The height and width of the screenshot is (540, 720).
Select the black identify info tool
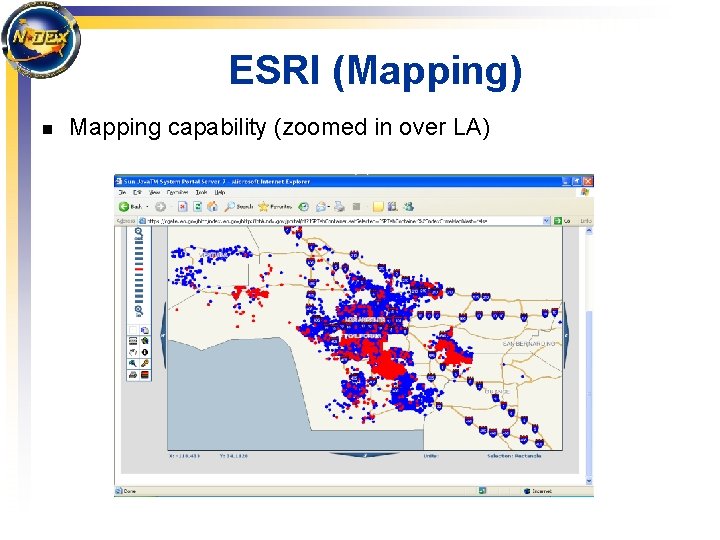pyautogui.click(x=145, y=352)
